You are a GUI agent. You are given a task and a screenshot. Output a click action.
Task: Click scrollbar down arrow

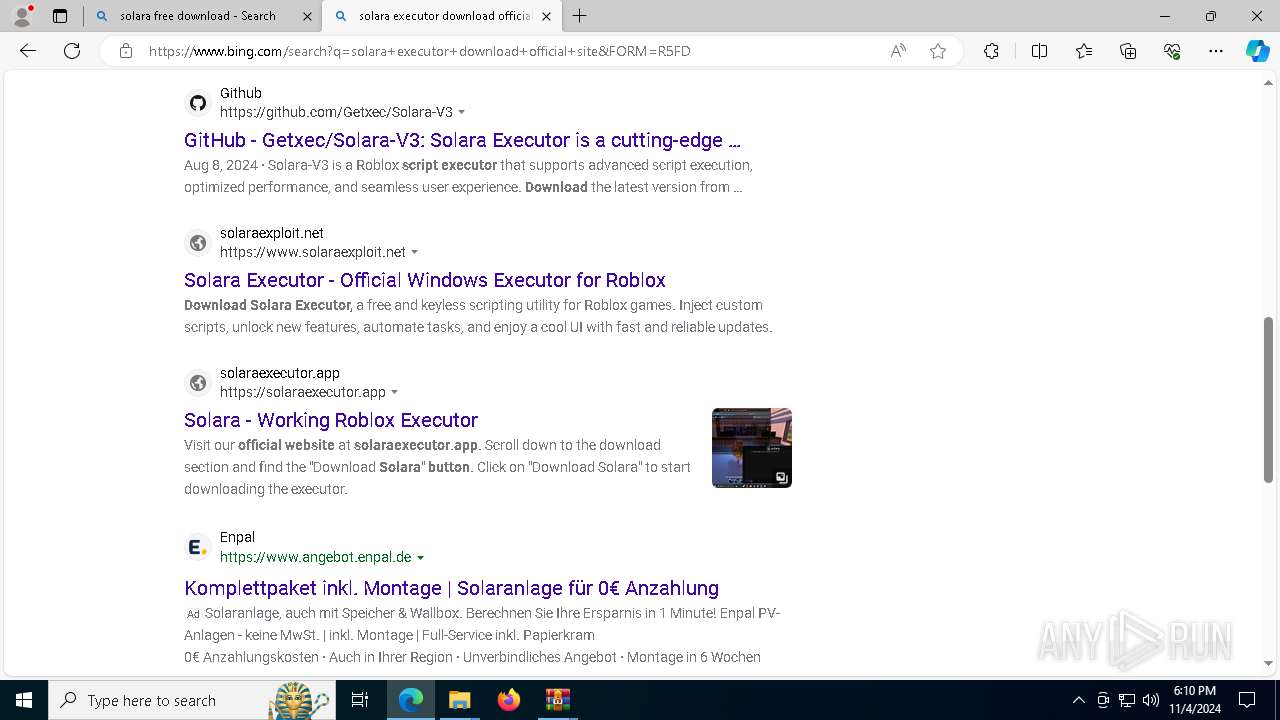(1269, 663)
